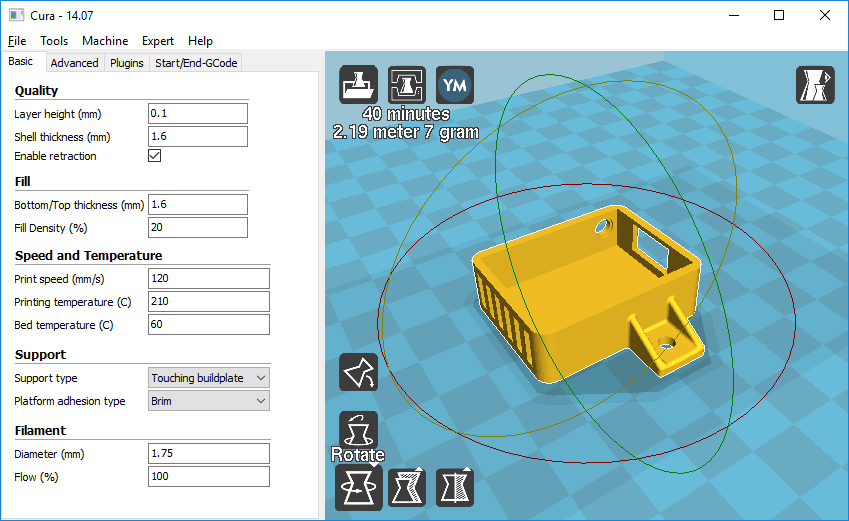Click the Lay flat icon

pos(358,372)
